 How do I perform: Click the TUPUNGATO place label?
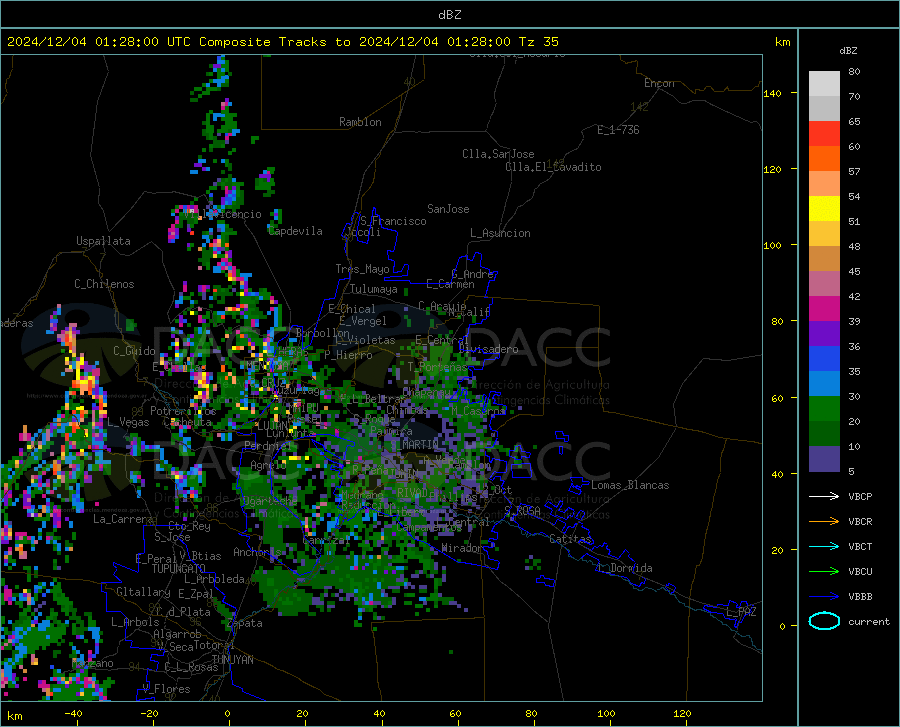(179, 569)
